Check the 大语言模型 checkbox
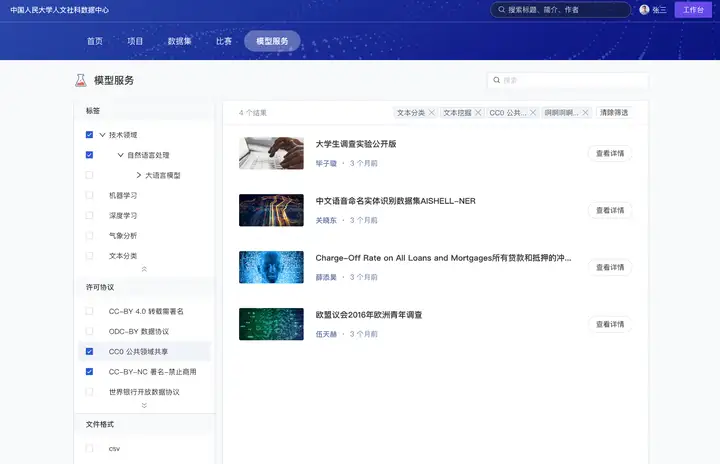Screen dimensions: 720x464 (x=90, y=175)
